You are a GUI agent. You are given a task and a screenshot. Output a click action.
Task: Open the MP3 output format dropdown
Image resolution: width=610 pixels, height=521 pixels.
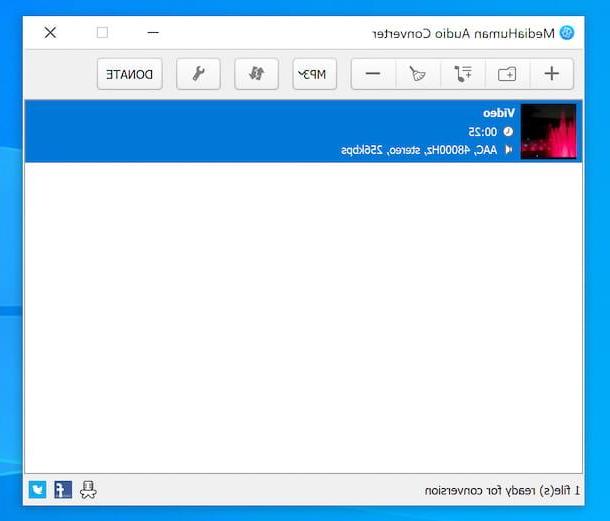(315, 74)
